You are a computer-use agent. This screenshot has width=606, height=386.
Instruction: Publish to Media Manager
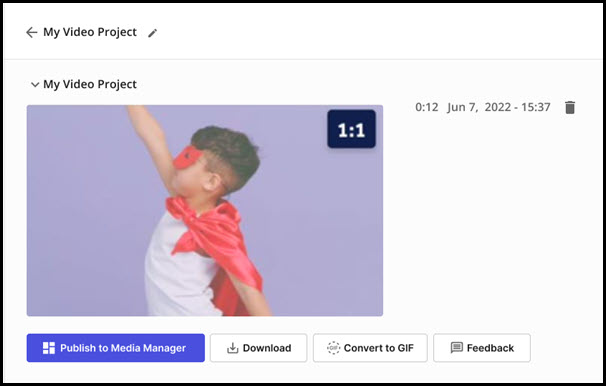tap(116, 348)
